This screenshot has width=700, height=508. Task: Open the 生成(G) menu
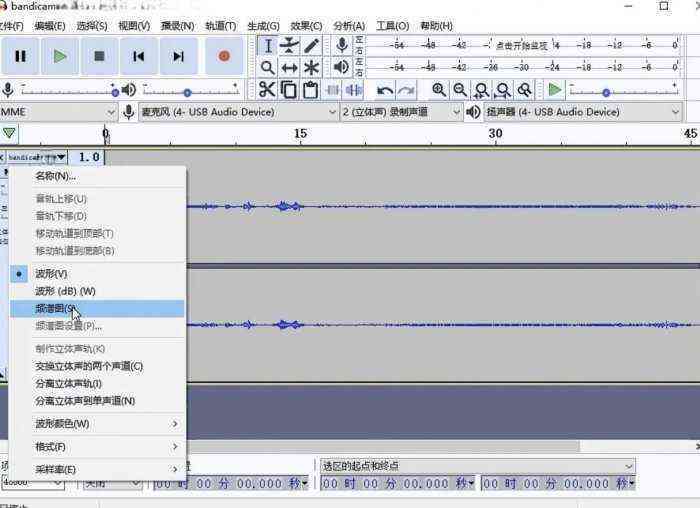pos(263,26)
